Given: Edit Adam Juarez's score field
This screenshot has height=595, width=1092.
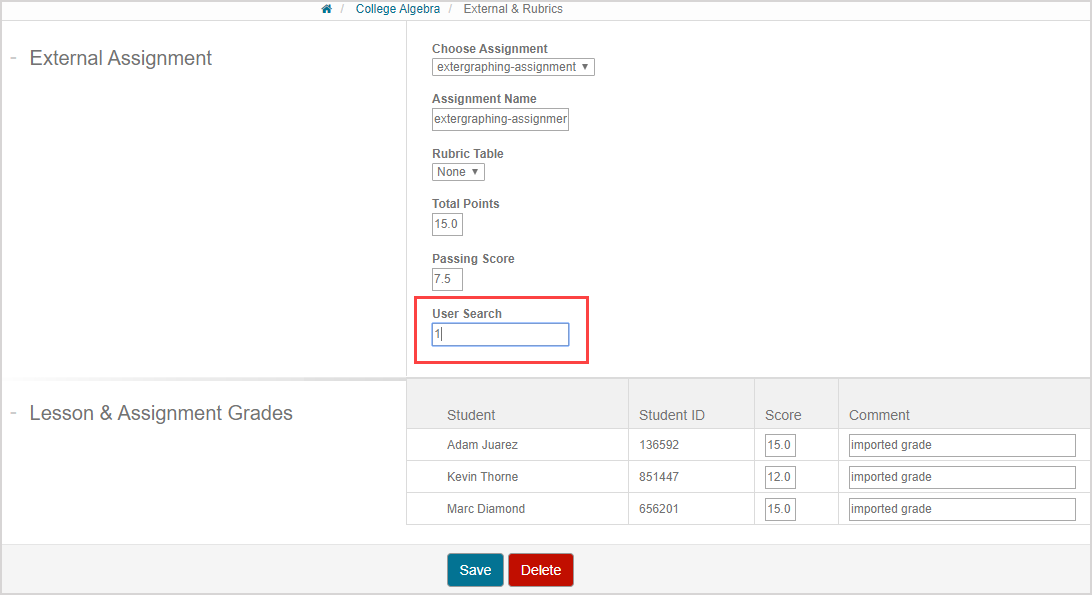Looking at the screenshot, I should click(x=780, y=445).
